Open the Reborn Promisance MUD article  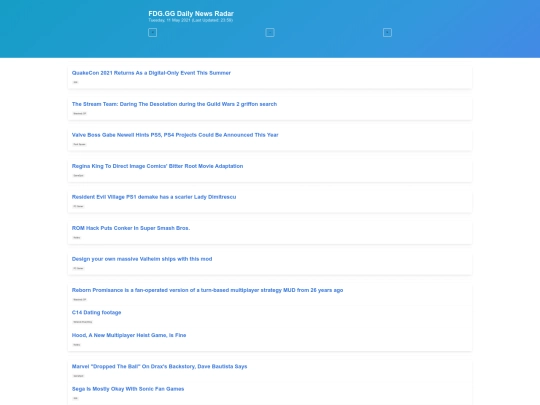tap(207, 290)
